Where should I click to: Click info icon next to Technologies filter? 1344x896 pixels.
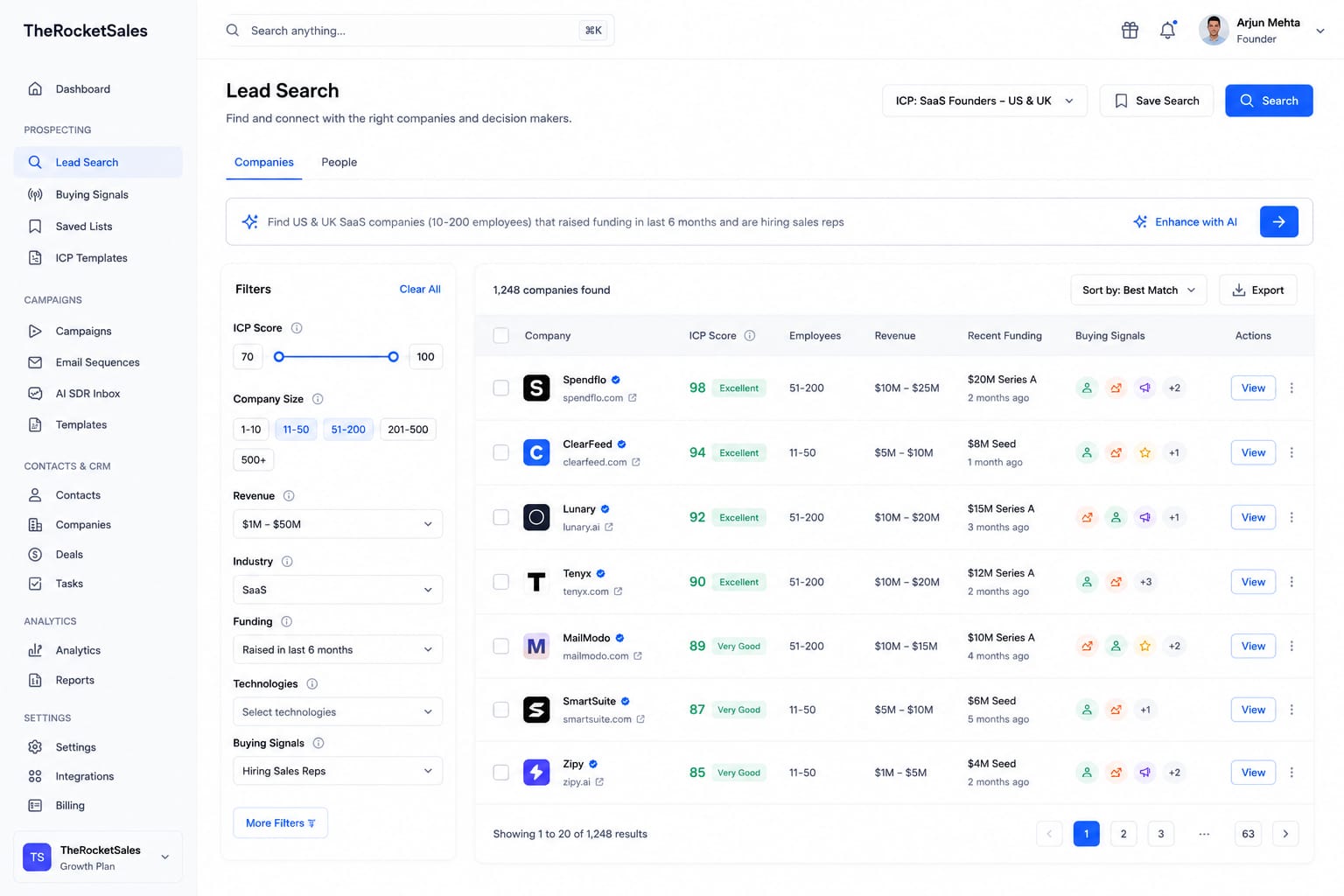coord(312,684)
